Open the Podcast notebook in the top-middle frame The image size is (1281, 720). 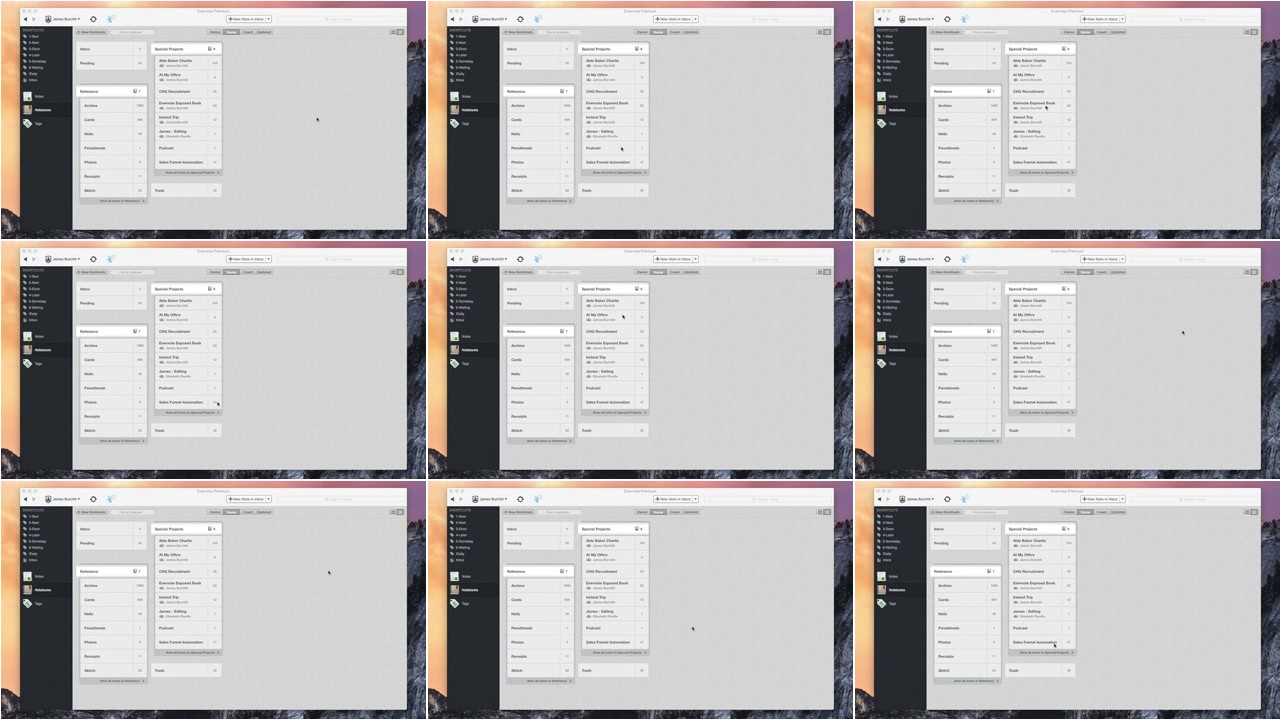click(x=614, y=148)
